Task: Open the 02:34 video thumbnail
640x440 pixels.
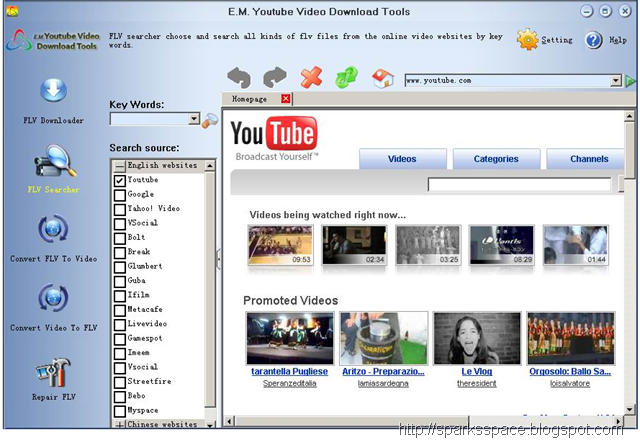Action: [x=354, y=245]
